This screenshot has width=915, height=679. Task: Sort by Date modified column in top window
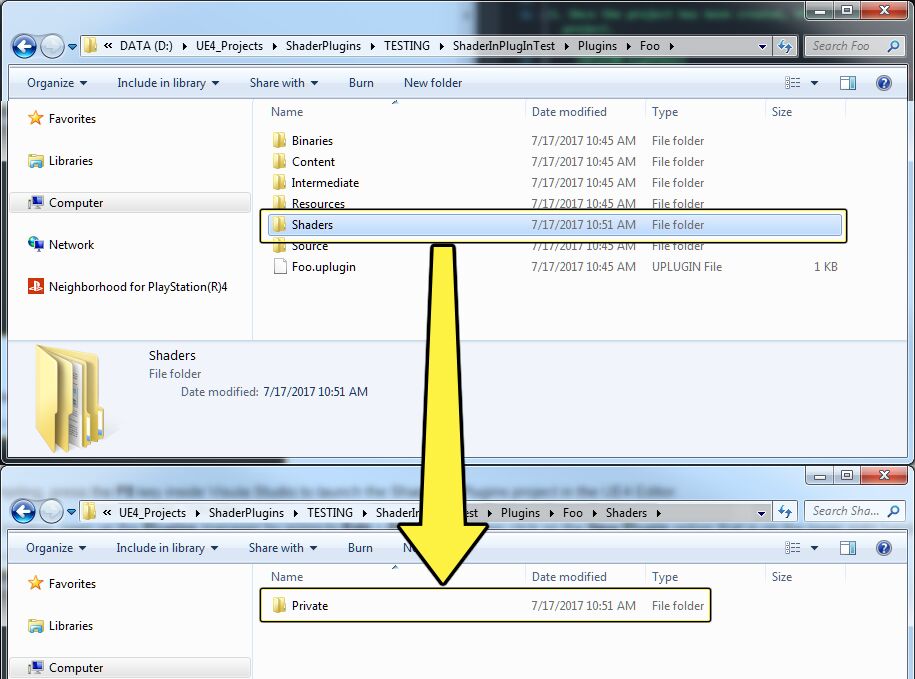click(x=569, y=112)
